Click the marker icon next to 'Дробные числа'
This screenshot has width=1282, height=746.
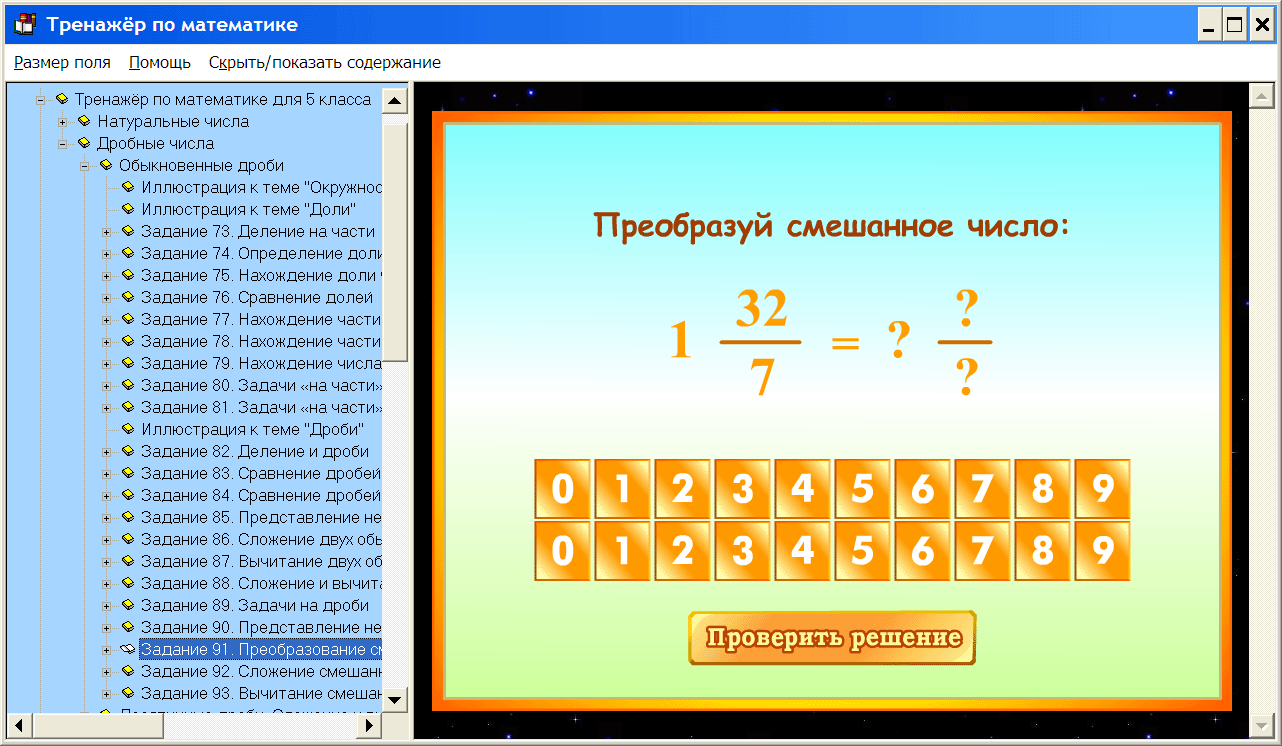tap(83, 143)
